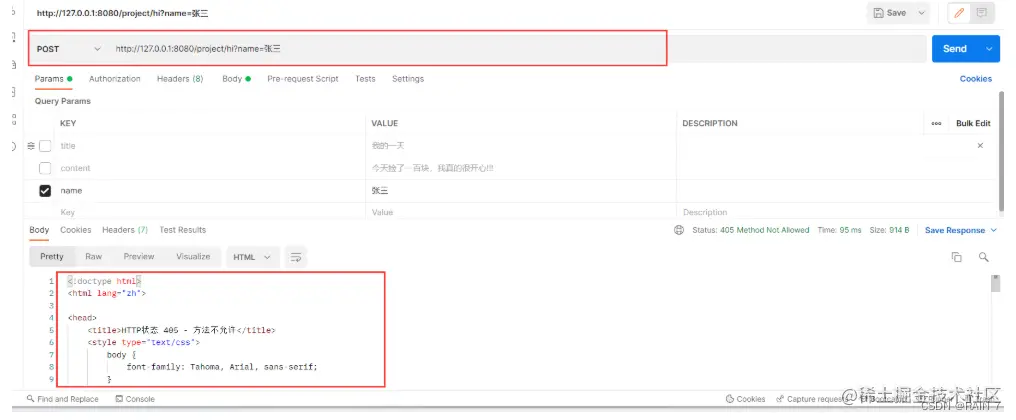Open the Tests tab

365,79
